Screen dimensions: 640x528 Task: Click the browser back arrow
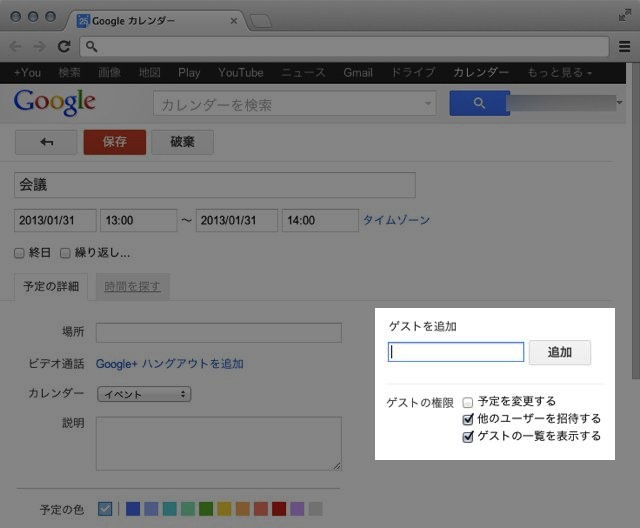click(x=16, y=47)
